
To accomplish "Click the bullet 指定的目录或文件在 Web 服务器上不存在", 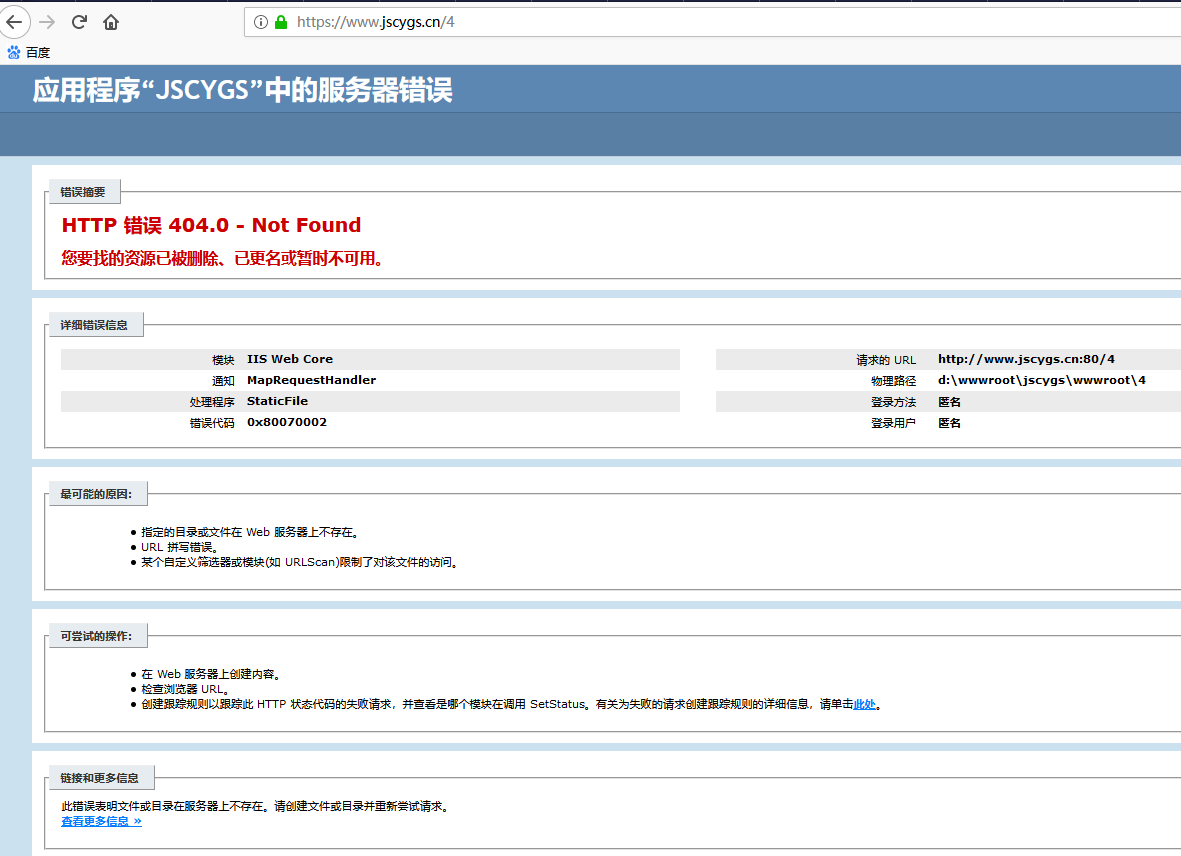I will [x=249, y=532].
